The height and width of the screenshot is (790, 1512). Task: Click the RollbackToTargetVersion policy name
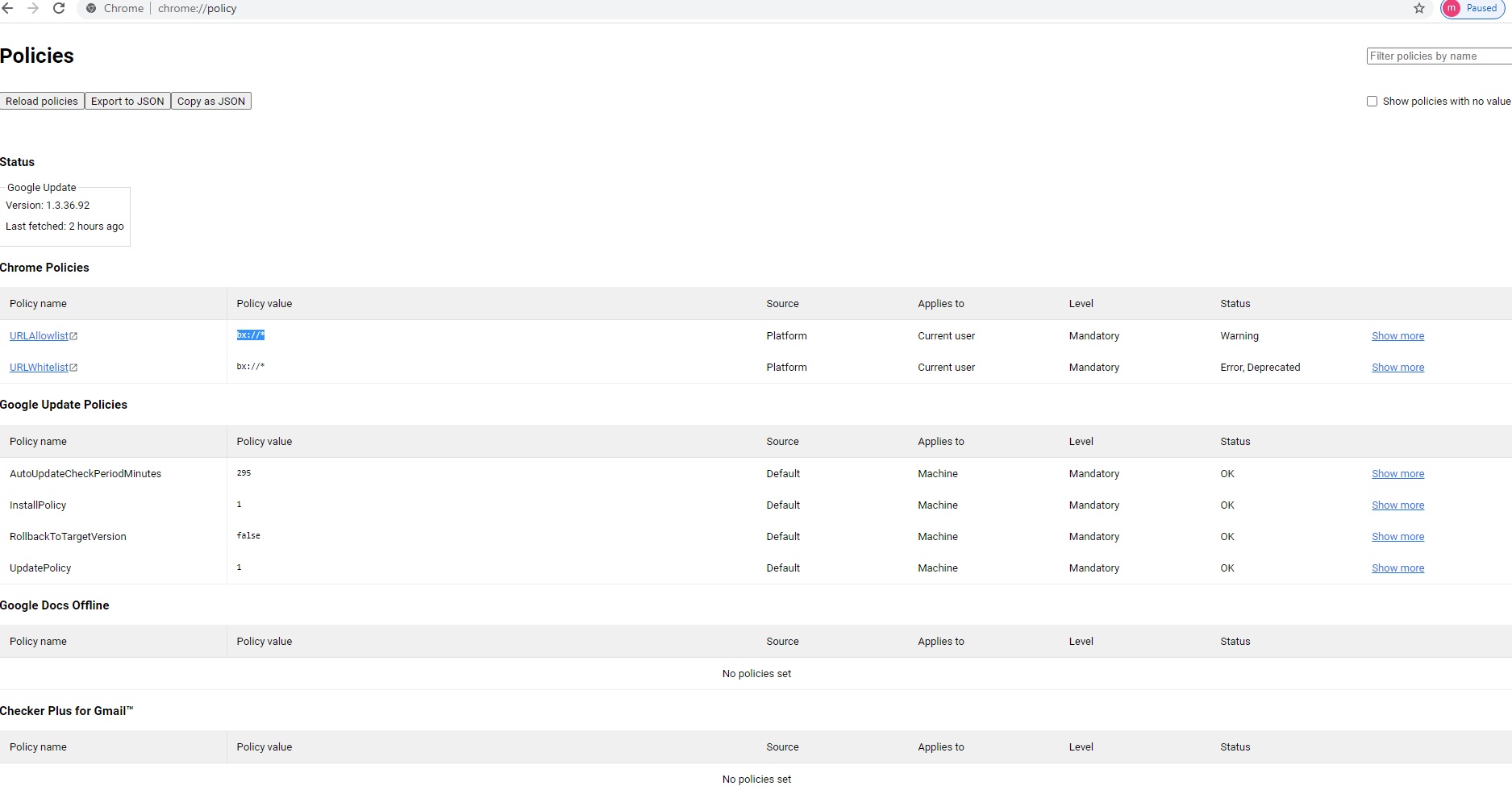click(x=68, y=536)
